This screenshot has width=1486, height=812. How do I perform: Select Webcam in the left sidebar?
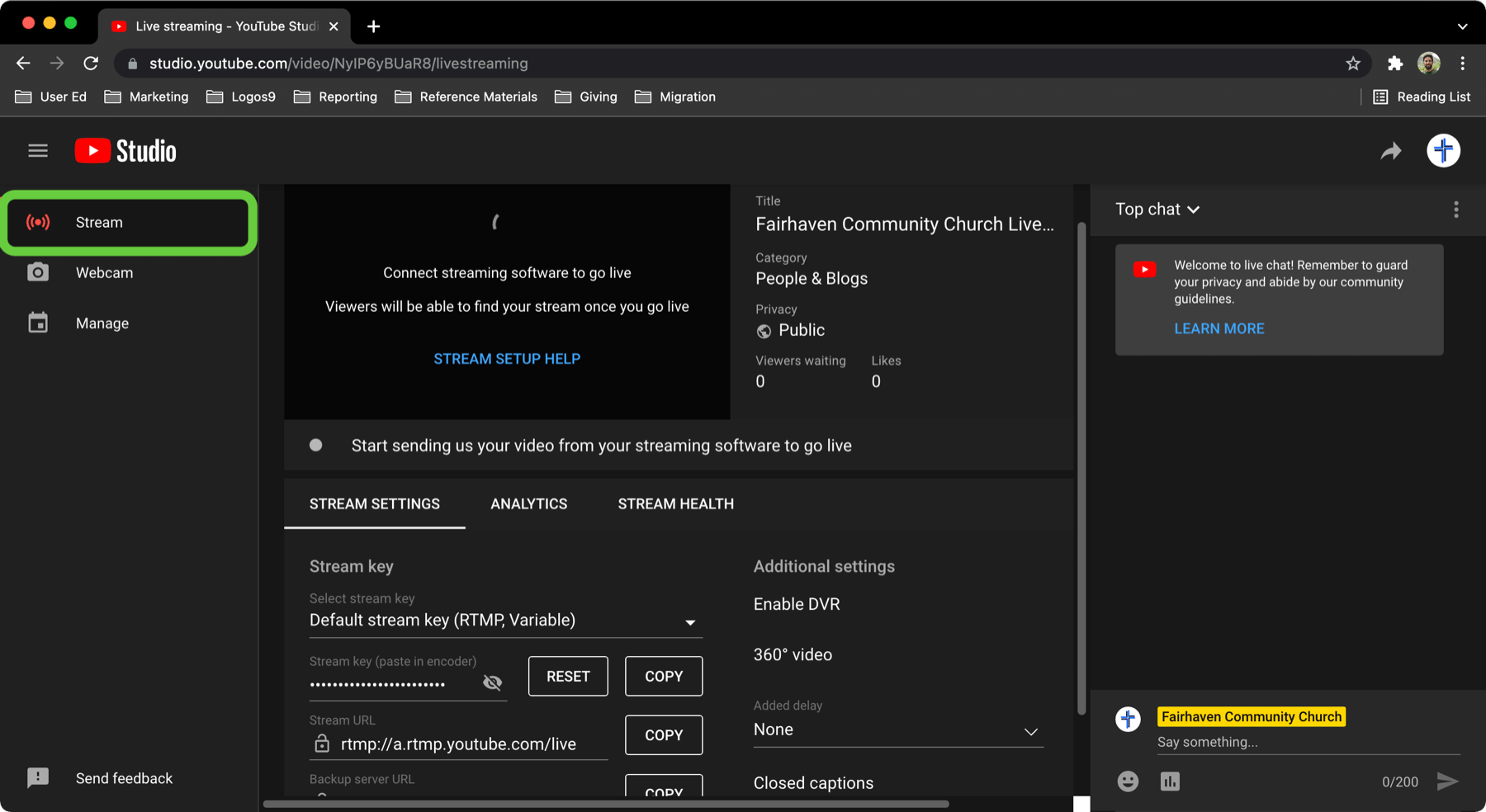coord(129,272)
